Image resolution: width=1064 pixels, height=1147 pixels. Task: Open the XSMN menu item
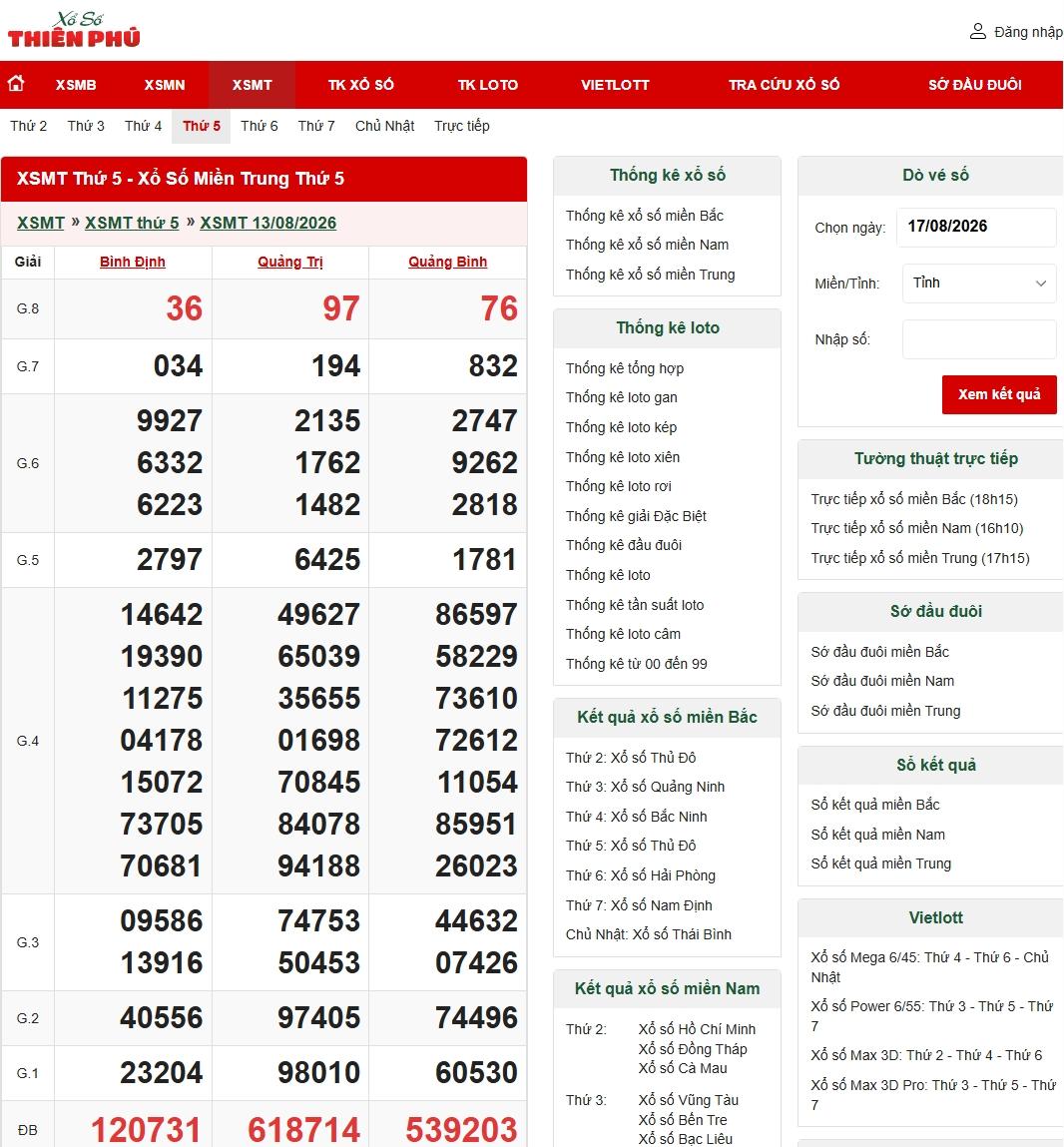coord(165,85)
